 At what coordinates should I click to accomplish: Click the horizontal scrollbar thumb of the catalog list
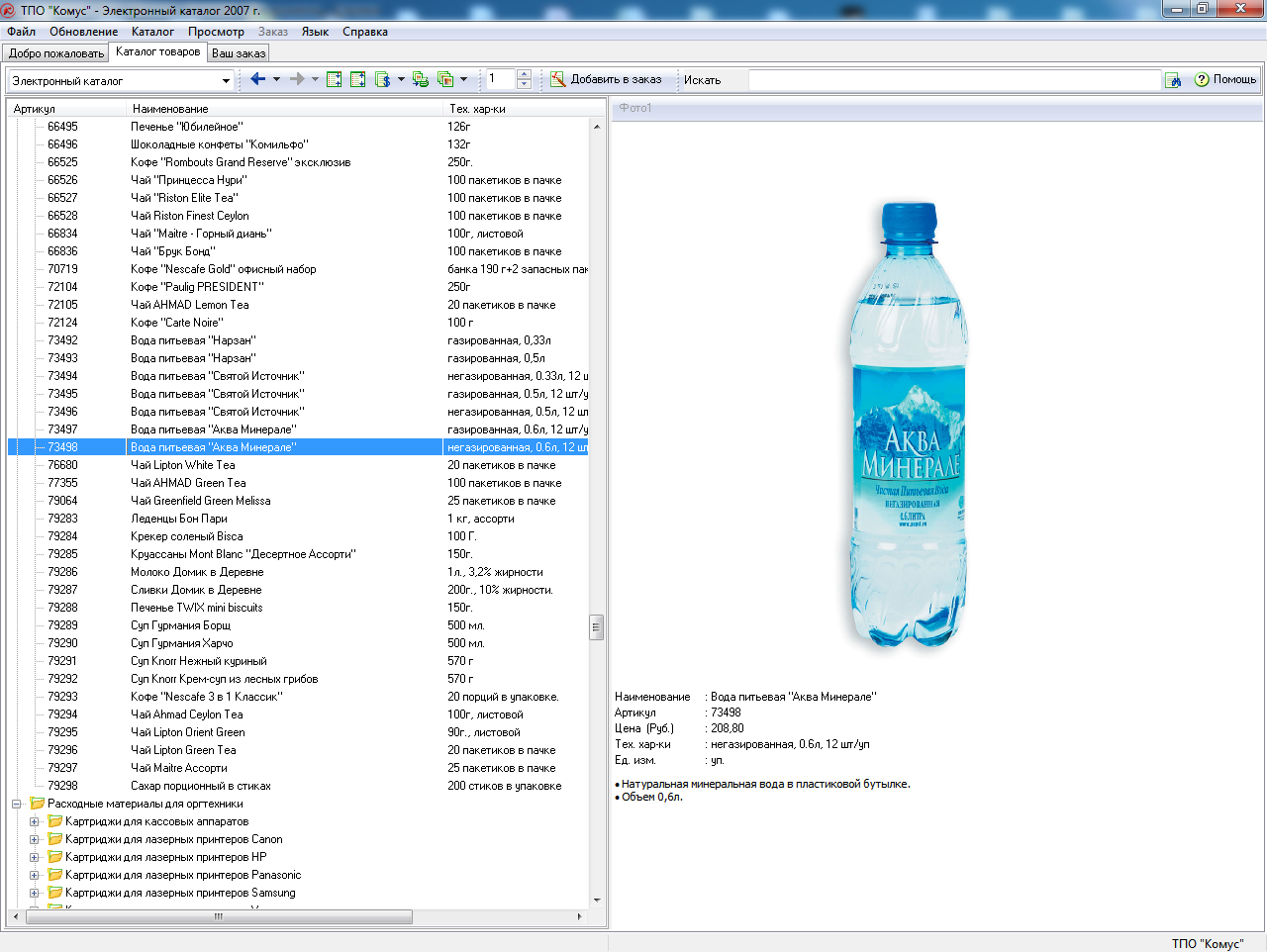(218, 917)
